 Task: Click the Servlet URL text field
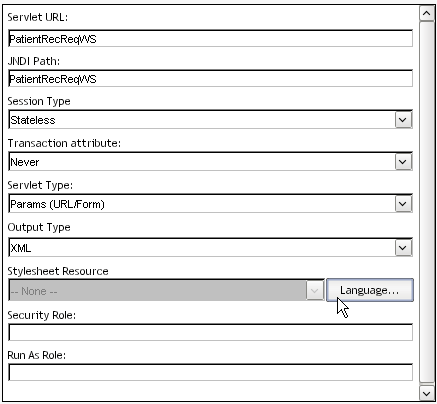[x=210, y=39]
